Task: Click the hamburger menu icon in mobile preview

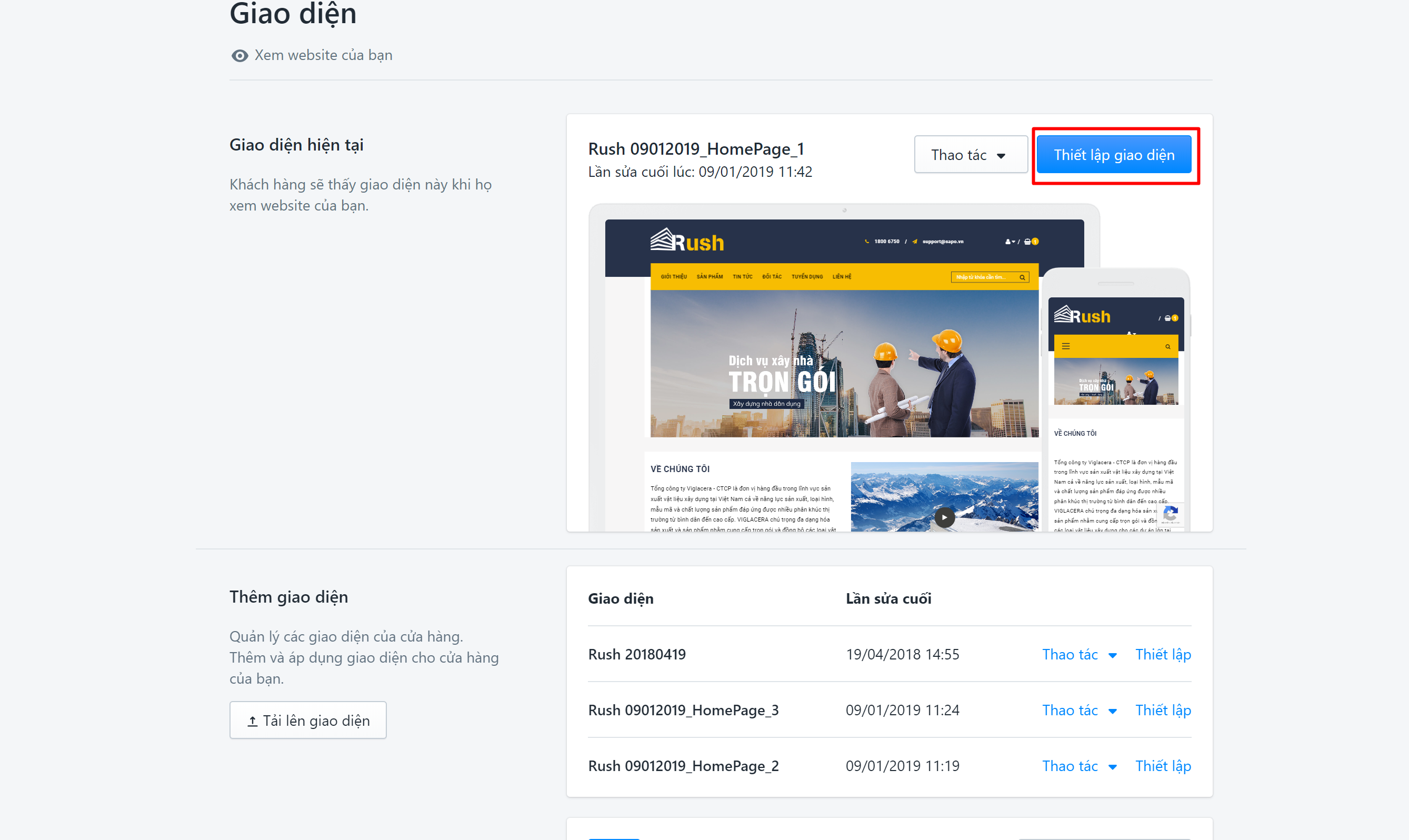Action: coord(1066,346)
